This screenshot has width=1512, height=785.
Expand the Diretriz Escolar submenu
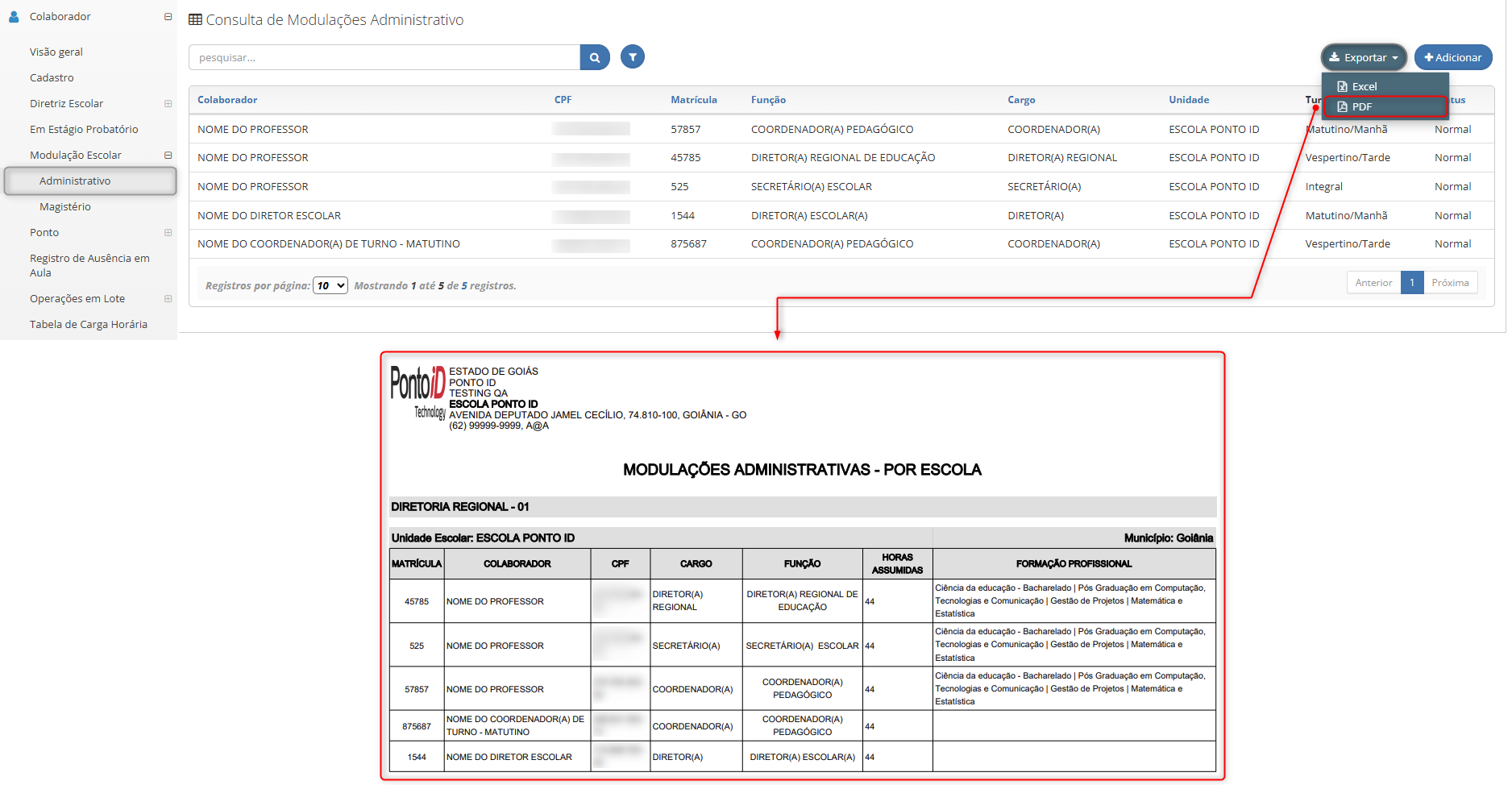(x=168, y=103)
